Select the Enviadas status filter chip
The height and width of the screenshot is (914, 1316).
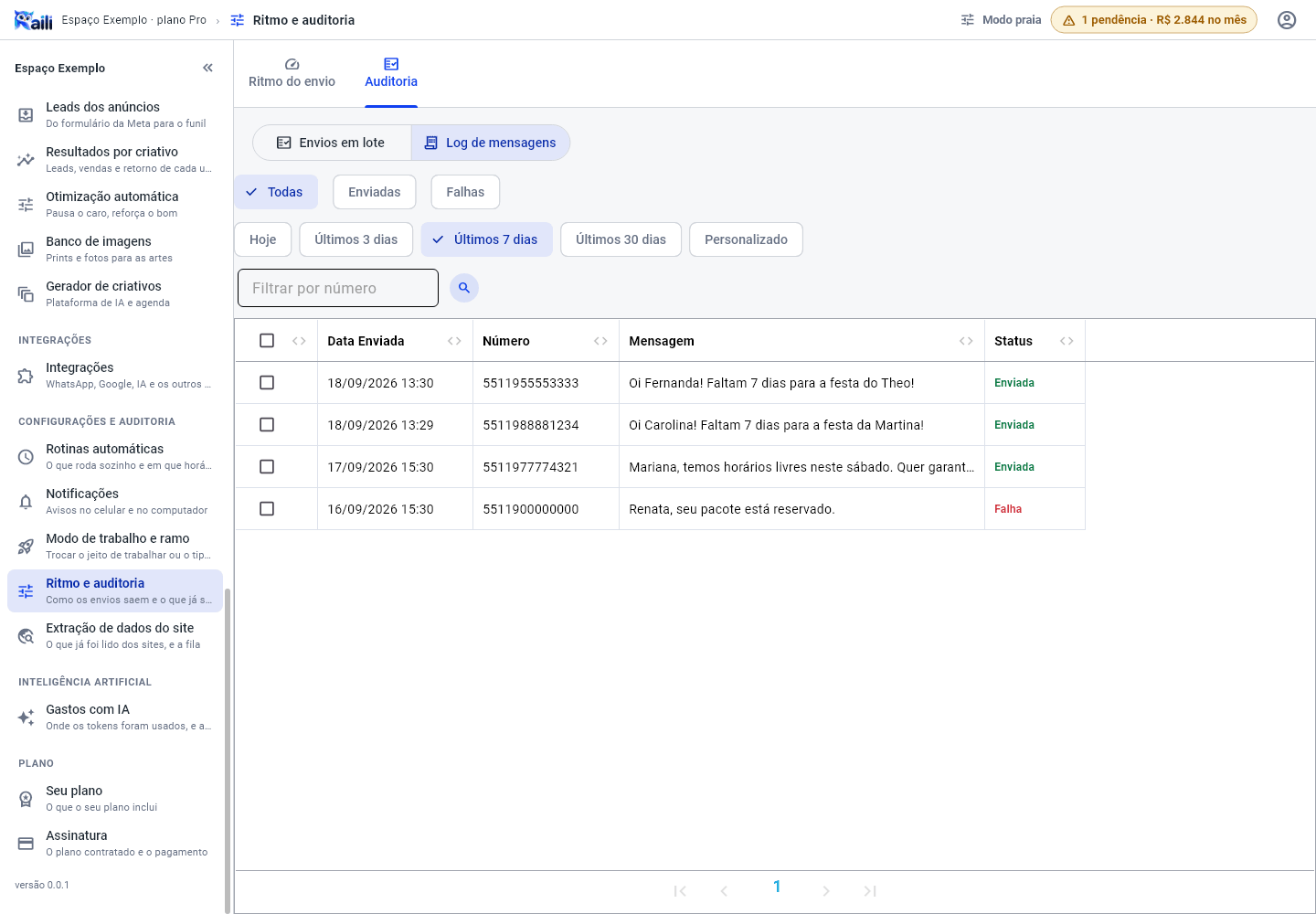[375, 192]
